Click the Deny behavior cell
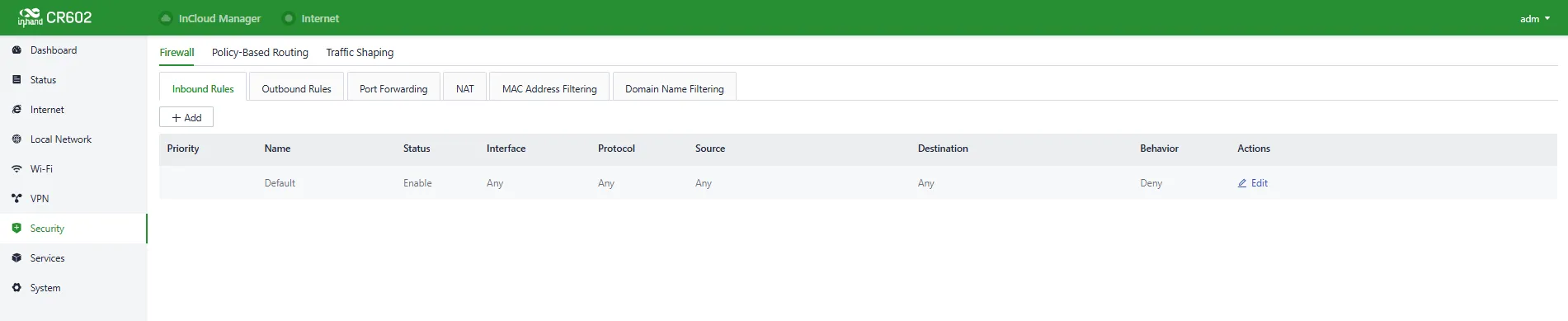This screenshot has height=321, width=1568. click(1151, 183)
